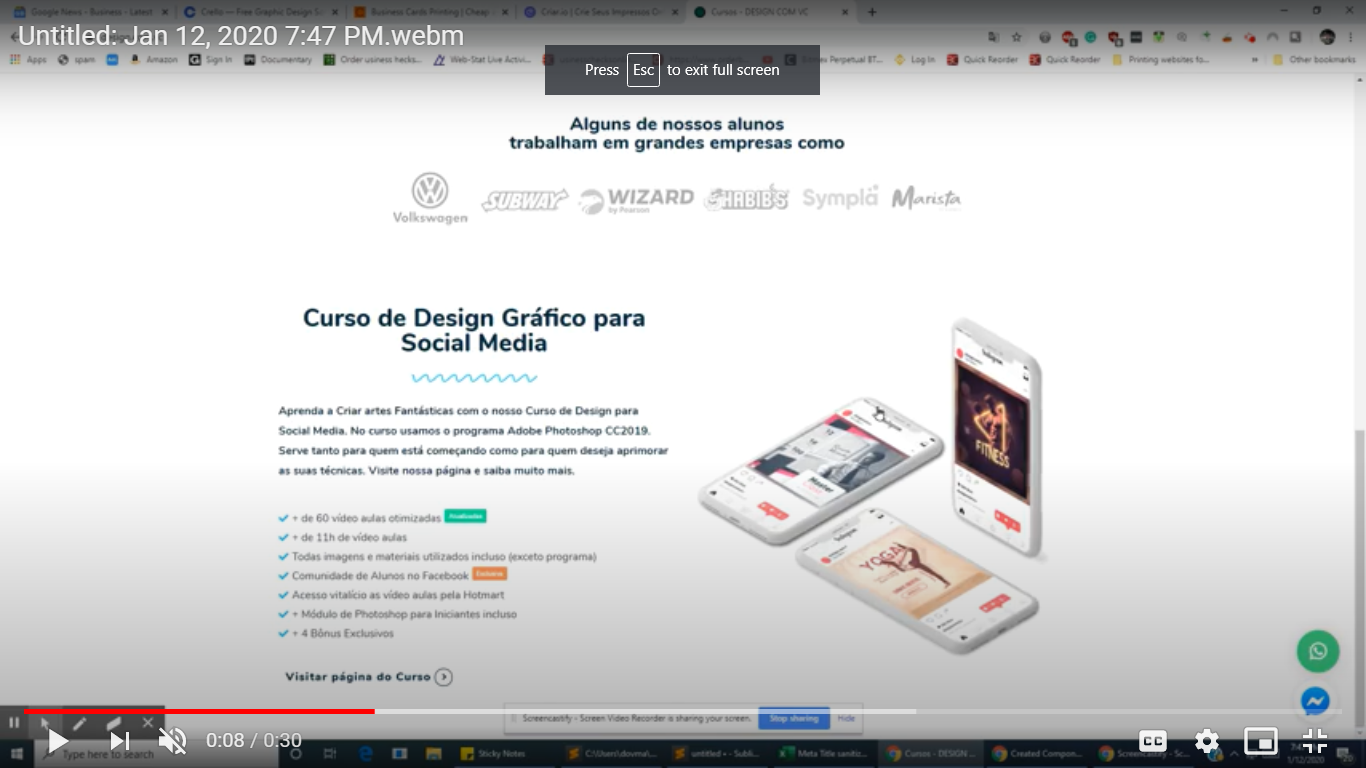Open the Apps bookmark shortcut
The width and height of the screenshot is (1366, 768).
(x=28, y=60)
